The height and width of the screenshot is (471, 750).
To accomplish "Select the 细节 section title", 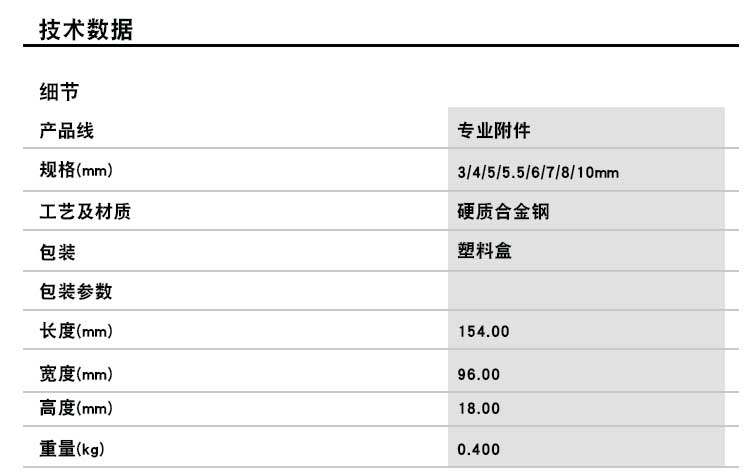I will coord(59,93).
